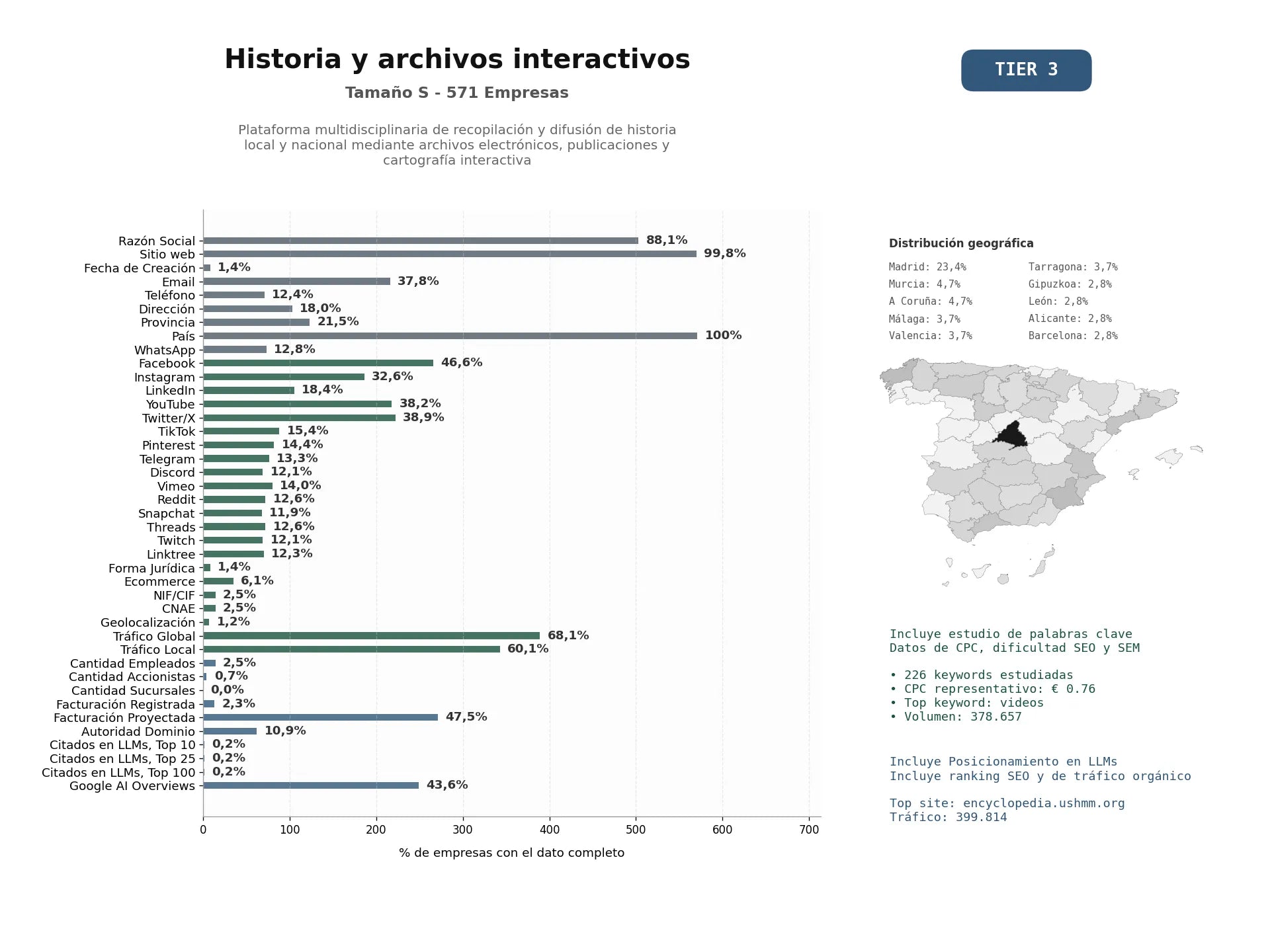
Task: Select the Linktree 12,3% value
Action: coord(292,553)
